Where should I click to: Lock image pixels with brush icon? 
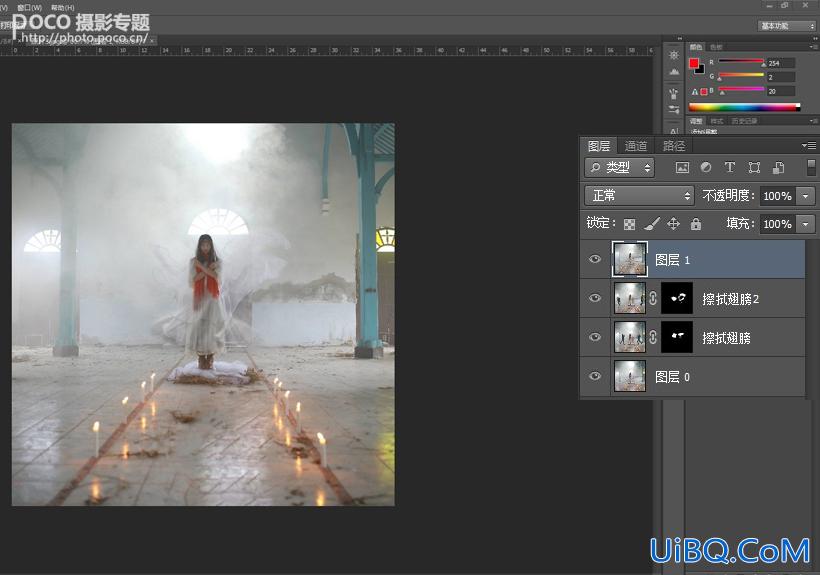click(x=652, y=224)
